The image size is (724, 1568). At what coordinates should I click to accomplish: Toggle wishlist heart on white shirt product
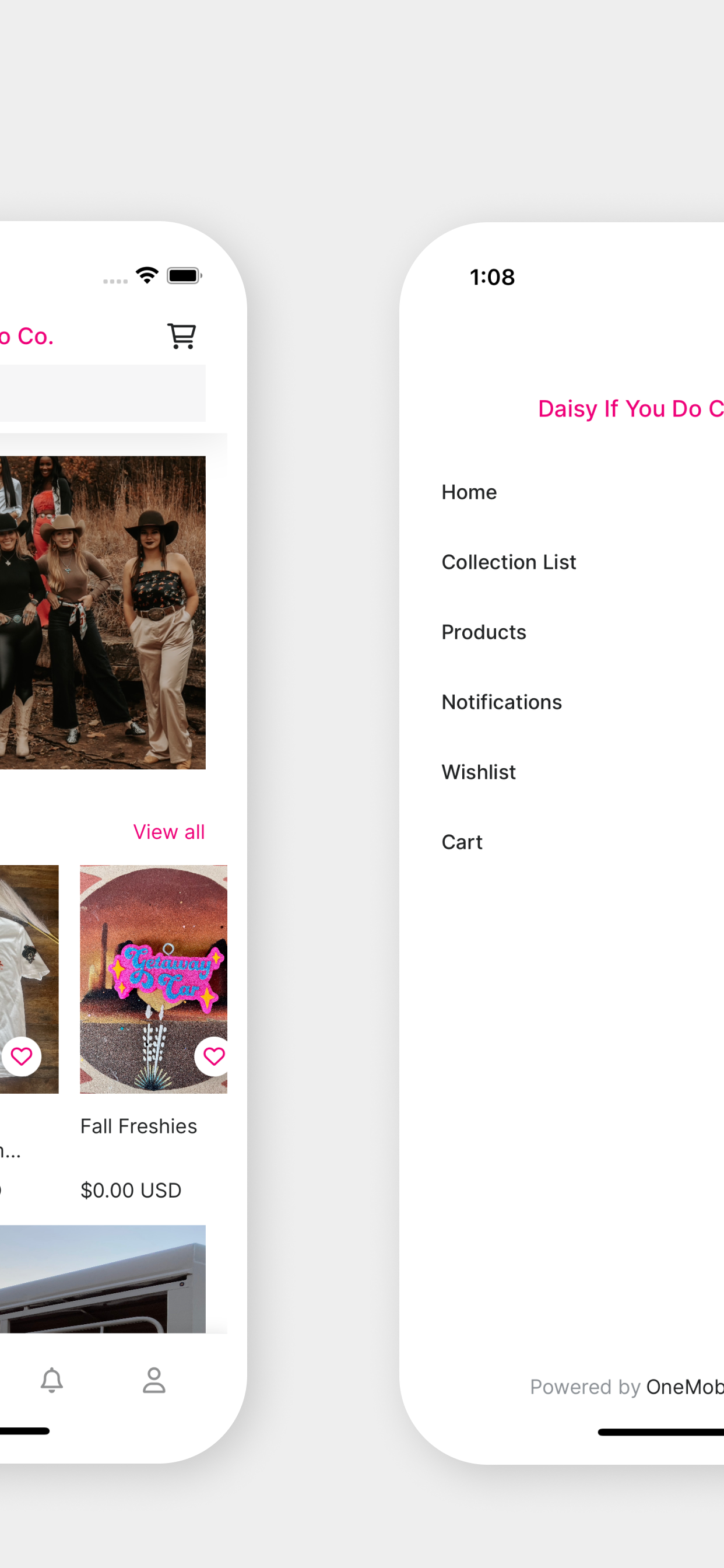pyautogui.click(x=22, y=1056)
